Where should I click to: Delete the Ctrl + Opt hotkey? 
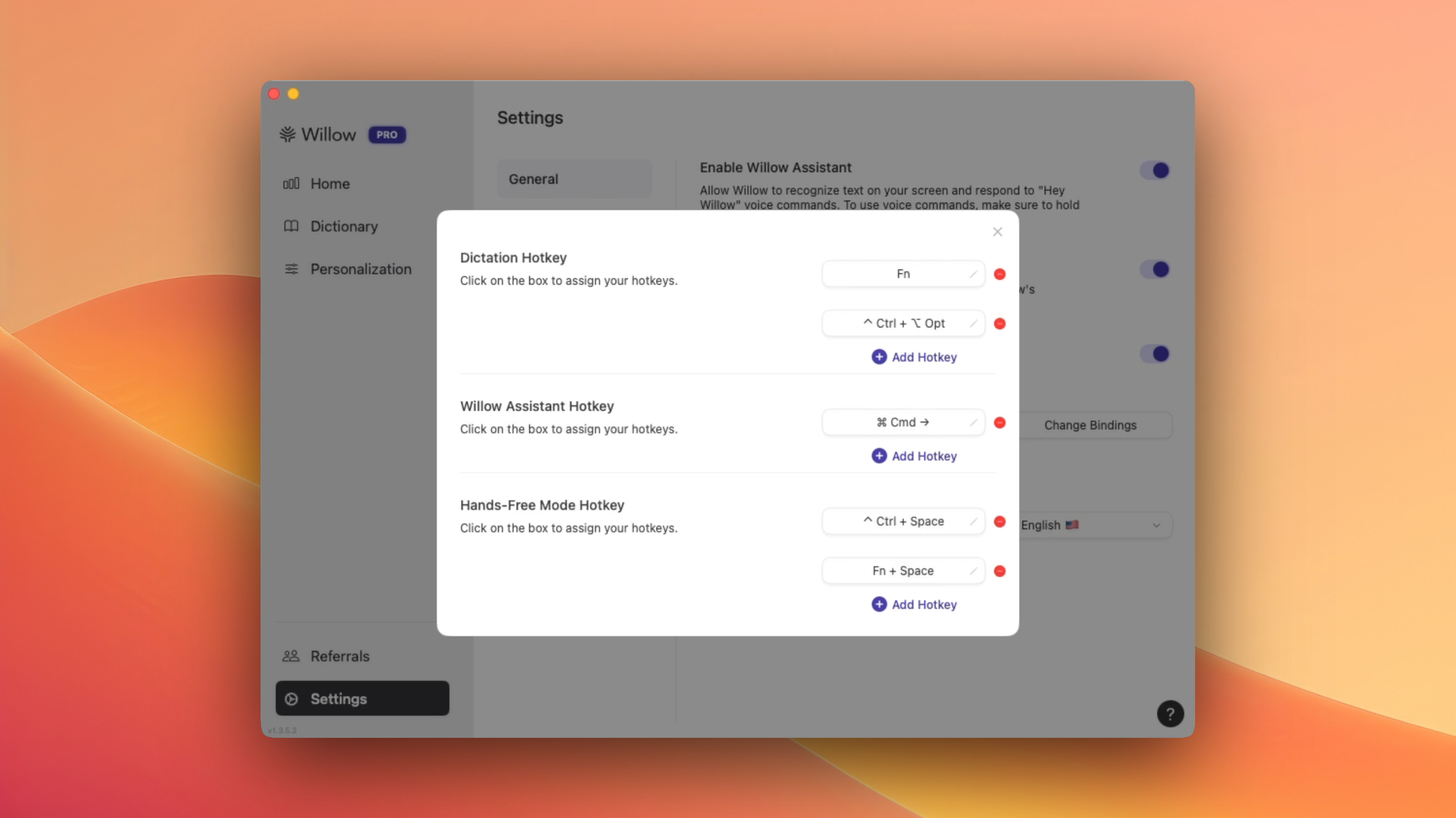[x=999, y=324]
